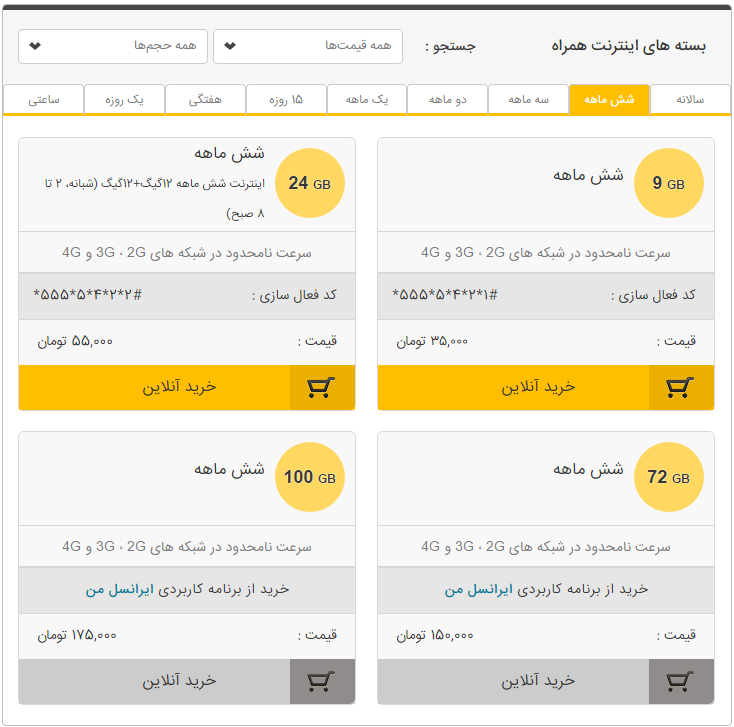Switch to the سالانه tab

point(690,99)
